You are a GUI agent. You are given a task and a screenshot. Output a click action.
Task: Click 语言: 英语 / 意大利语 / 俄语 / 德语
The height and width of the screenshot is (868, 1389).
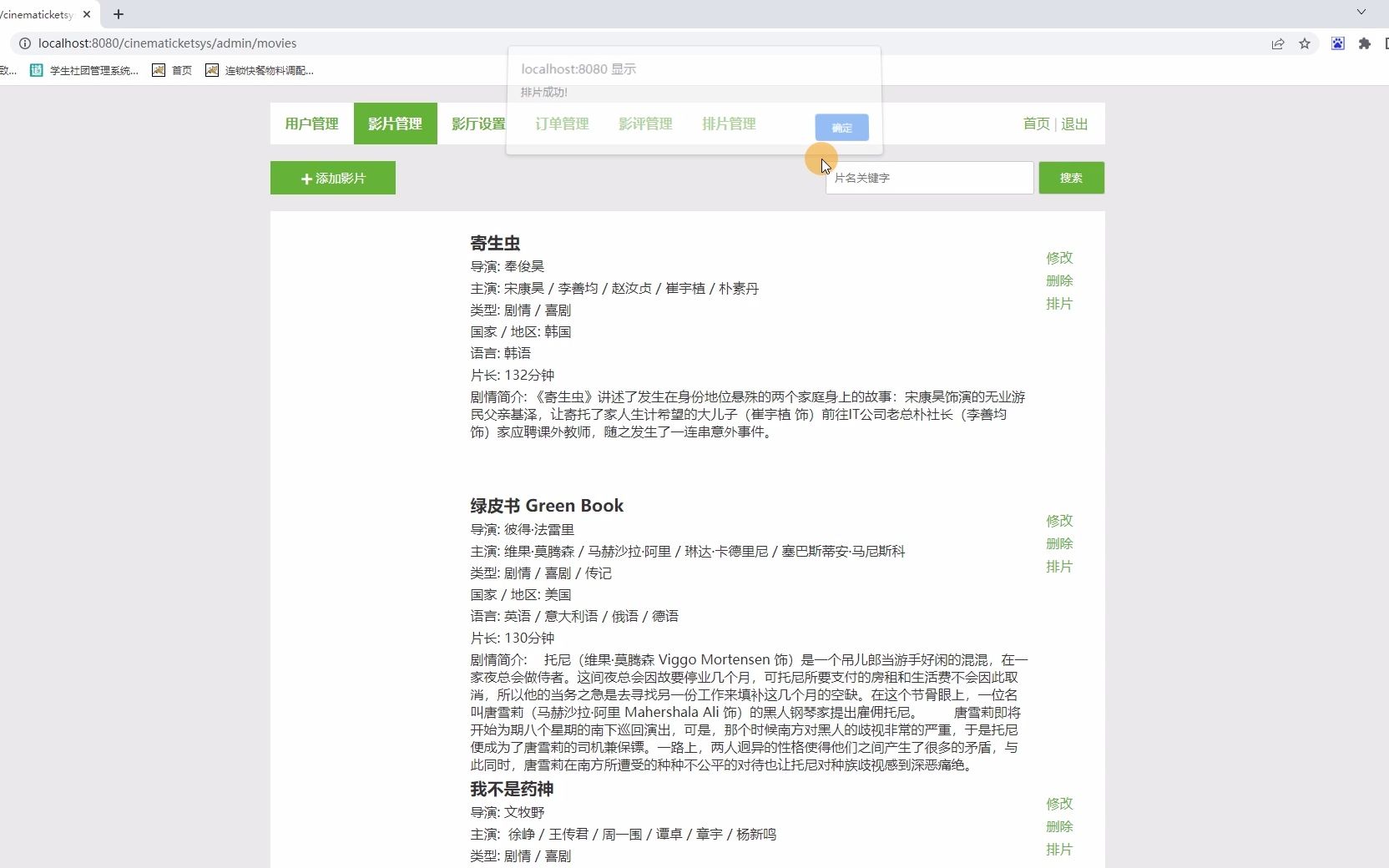coord(574,616)
